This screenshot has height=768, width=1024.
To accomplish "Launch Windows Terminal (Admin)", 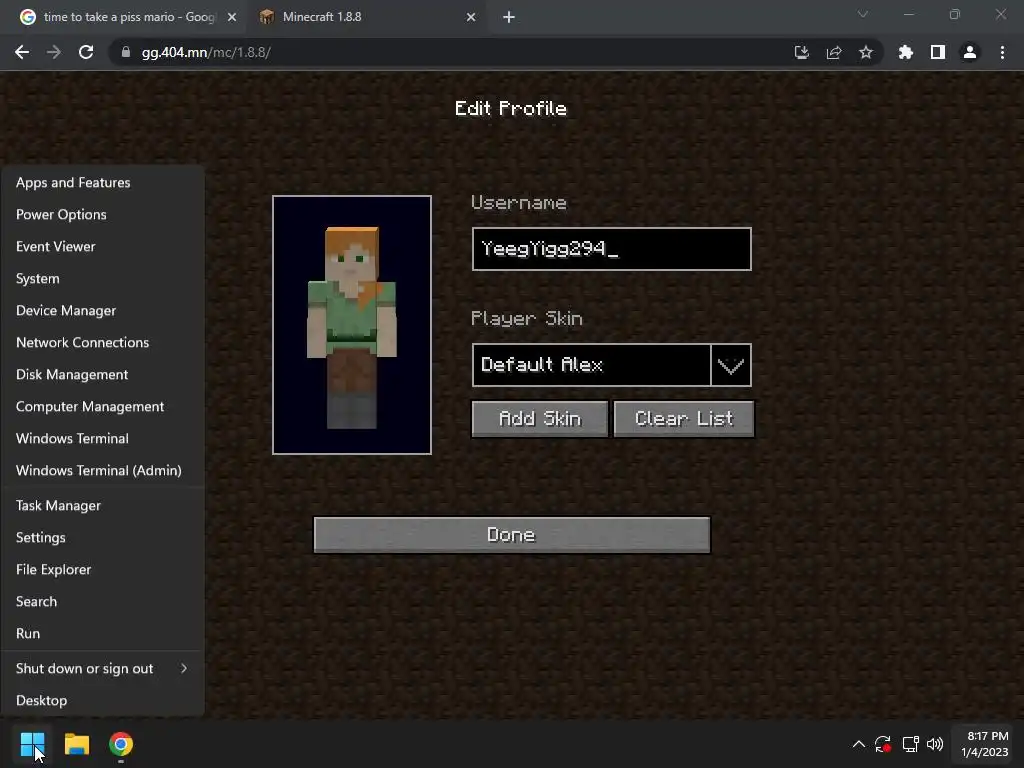I will click(103, 470).
